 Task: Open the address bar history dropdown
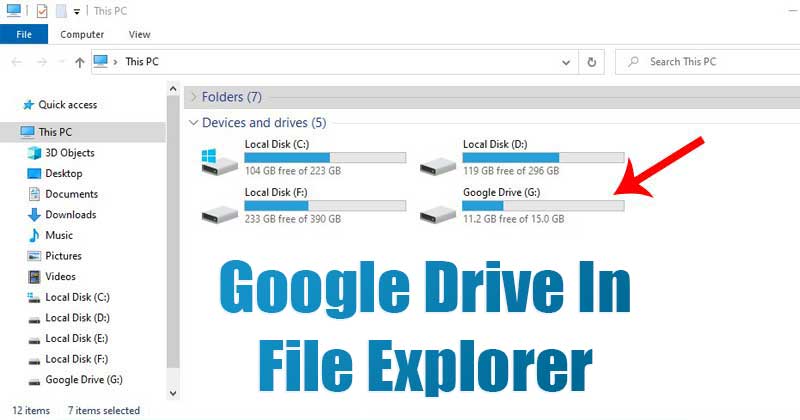[x=566, y=62]
